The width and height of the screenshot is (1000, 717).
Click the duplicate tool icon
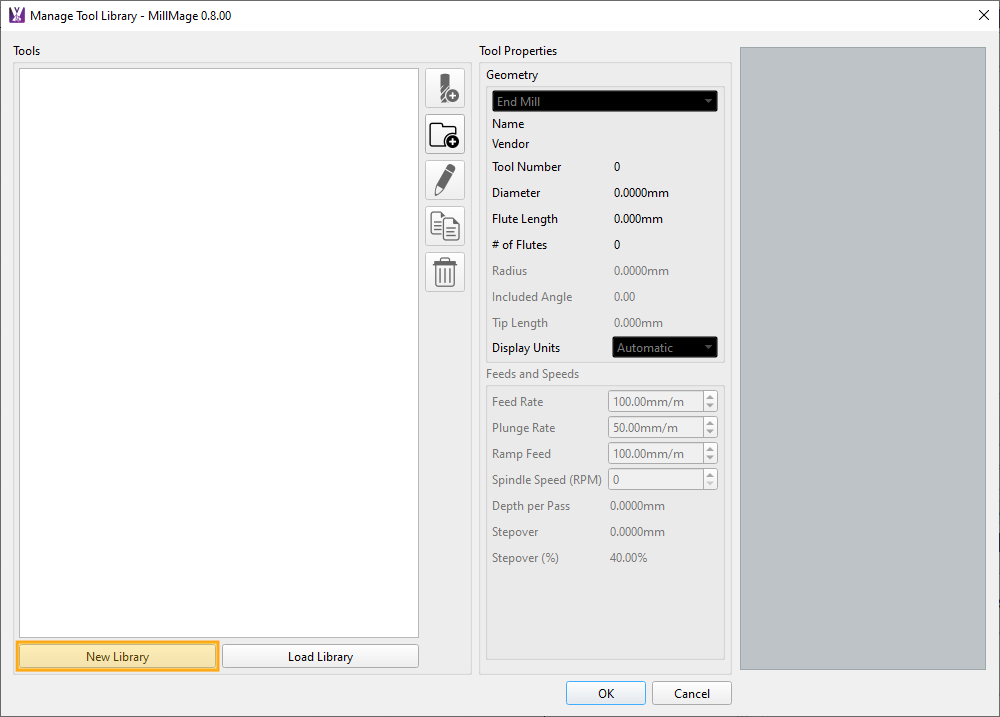click(x=445, y=226)
